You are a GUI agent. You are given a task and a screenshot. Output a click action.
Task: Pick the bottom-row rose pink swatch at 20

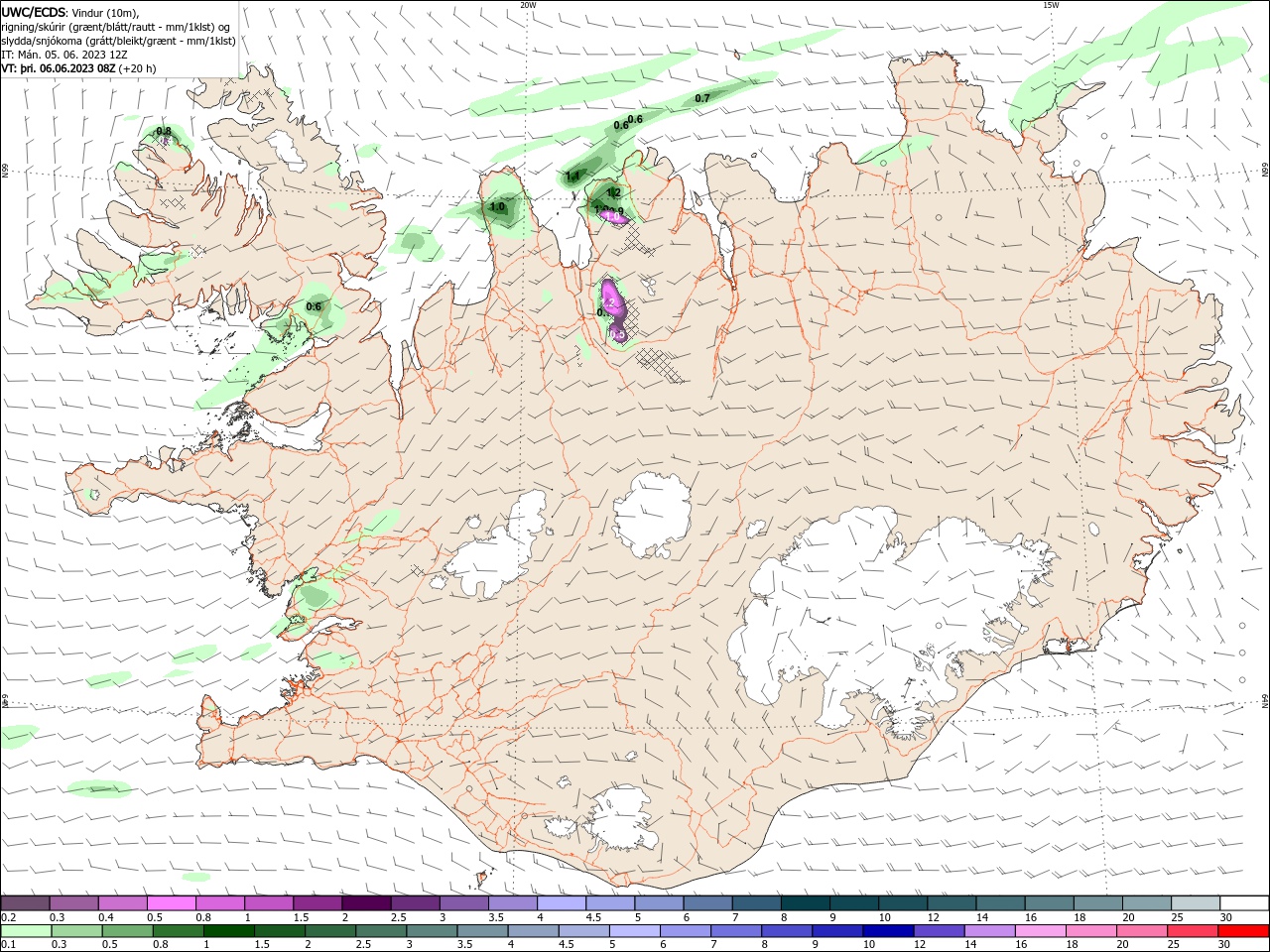[1141, 931]
